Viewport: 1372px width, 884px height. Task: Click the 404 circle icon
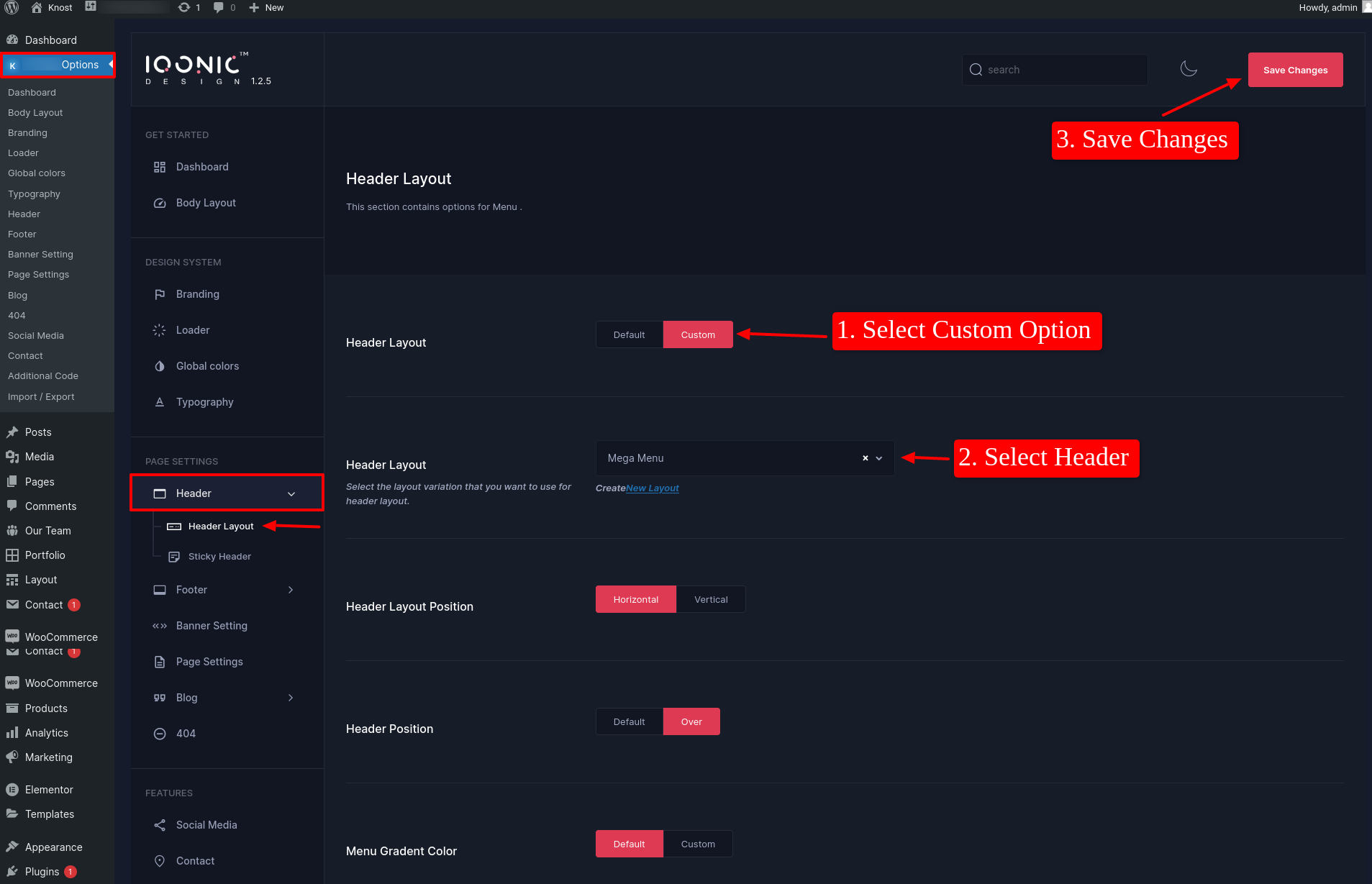pos(160,734)
